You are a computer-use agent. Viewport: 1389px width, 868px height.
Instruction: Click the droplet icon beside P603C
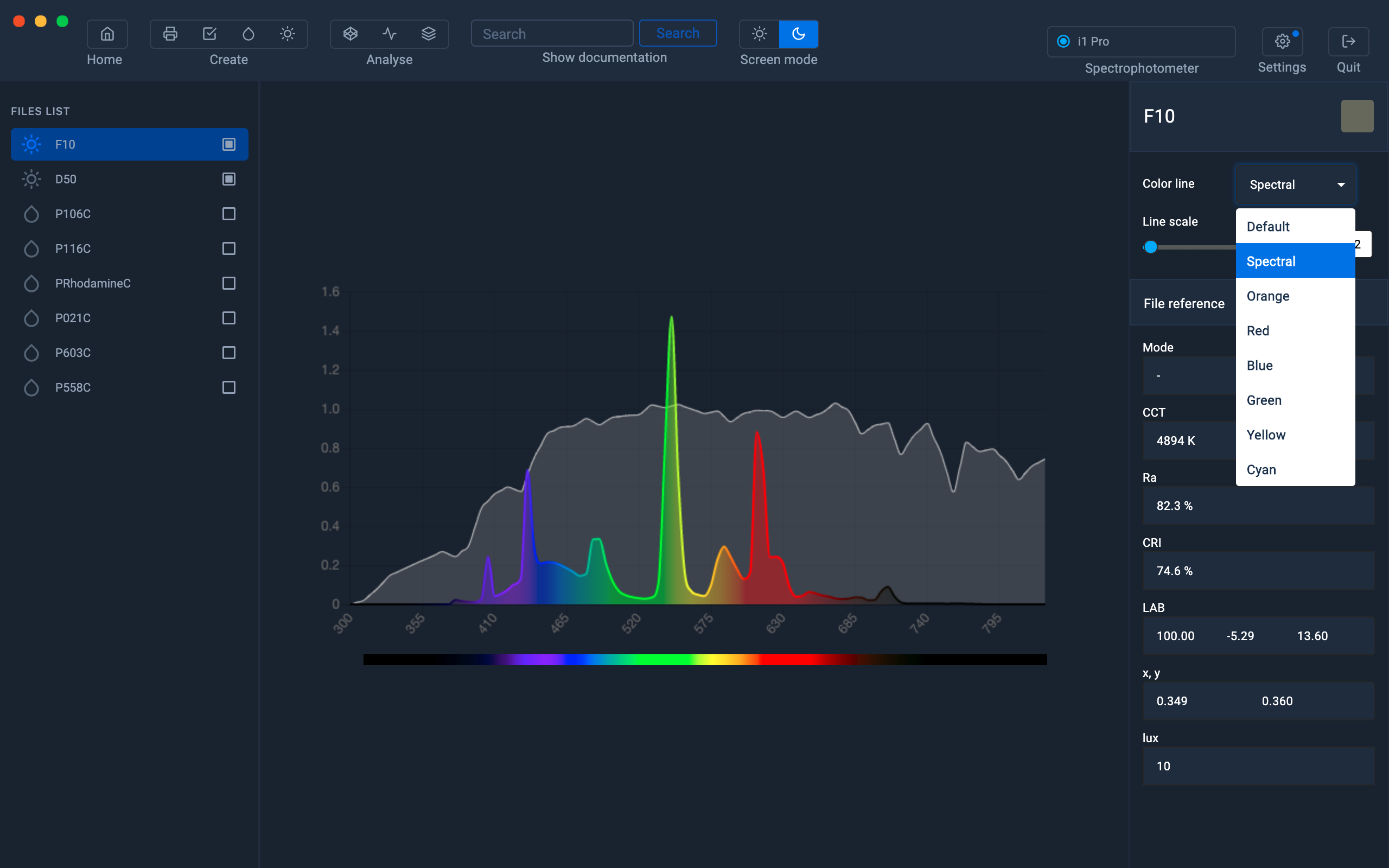click(31, 353)
